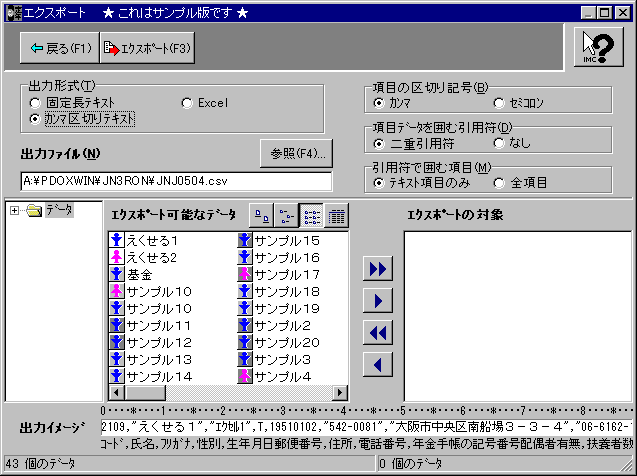Select テキスト項目のみ quoting option
Image resolution: width=637 pixels, height=476 pixels.
[x=379, y=183]
